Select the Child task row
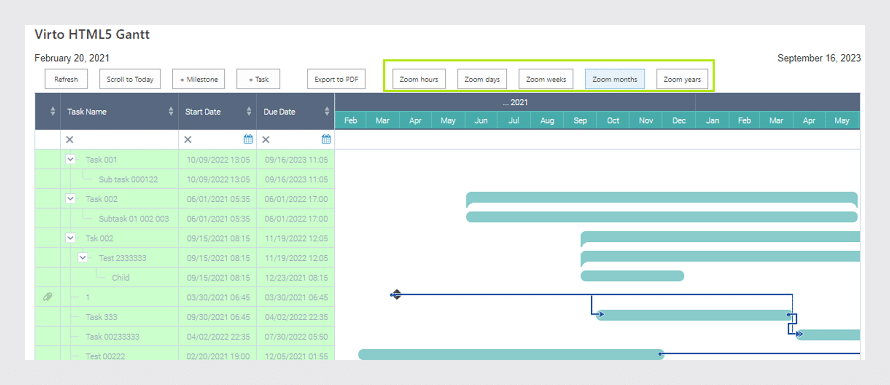890x385 pixels. click(x=185, y=277)
